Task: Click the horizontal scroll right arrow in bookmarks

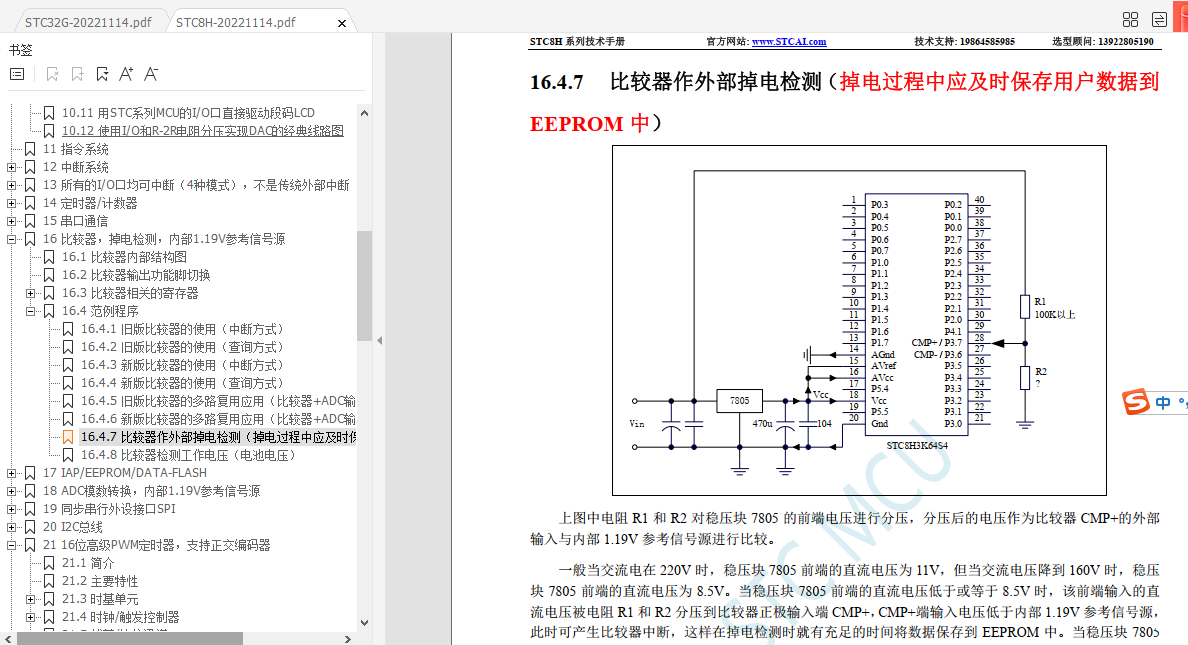Action: (x=348, y=639)
